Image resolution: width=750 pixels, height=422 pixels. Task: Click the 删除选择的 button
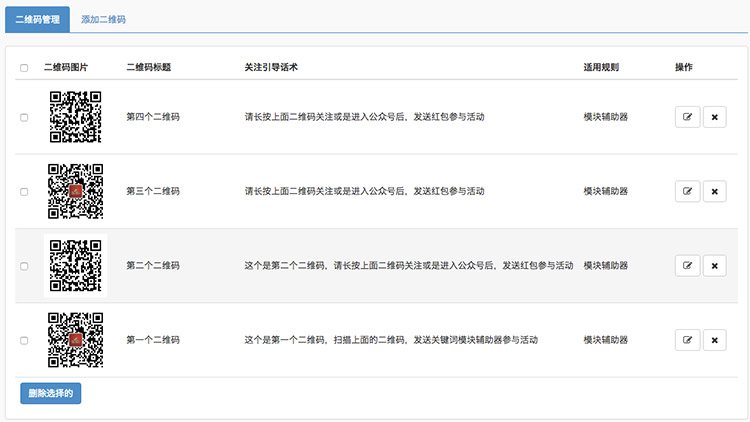(x=51, y=393)
